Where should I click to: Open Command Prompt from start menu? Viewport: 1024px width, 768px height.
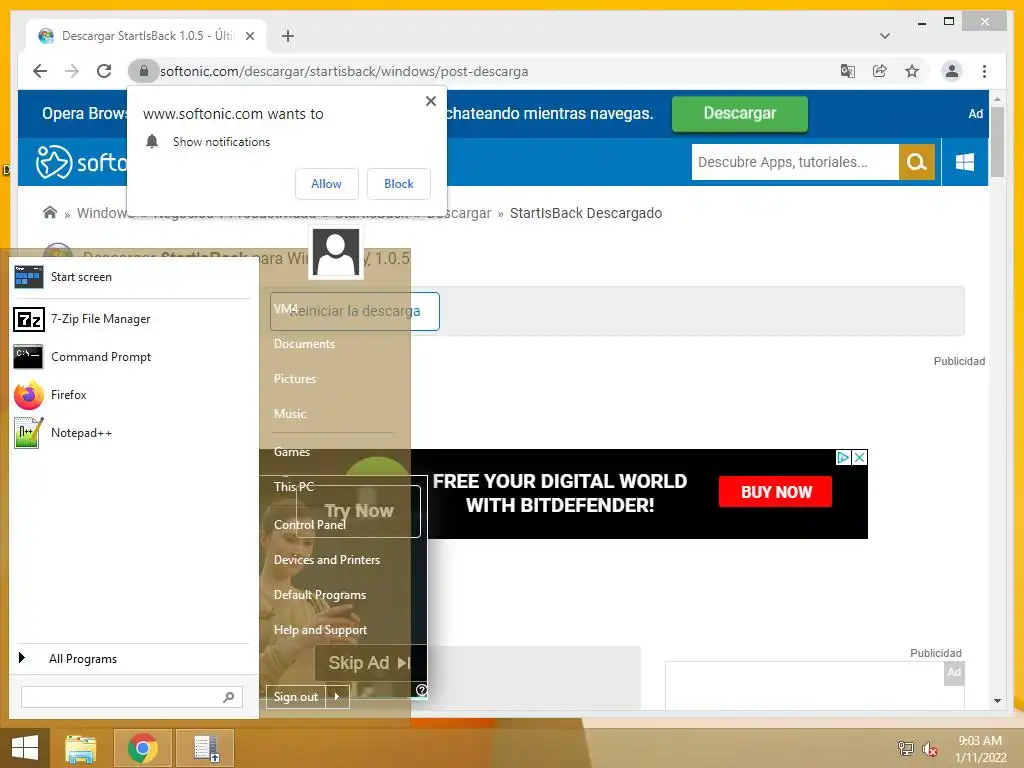coord(131,357)
